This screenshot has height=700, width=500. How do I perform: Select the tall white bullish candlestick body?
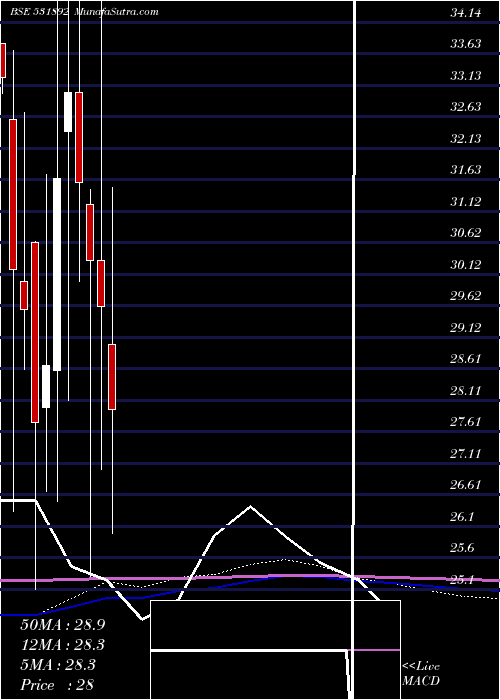tap(57, 275)
